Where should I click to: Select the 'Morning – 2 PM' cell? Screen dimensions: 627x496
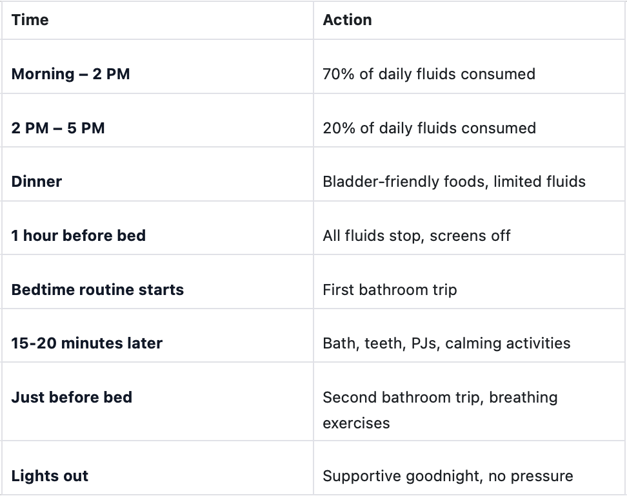pyautogui.click(x=72, y=74)
